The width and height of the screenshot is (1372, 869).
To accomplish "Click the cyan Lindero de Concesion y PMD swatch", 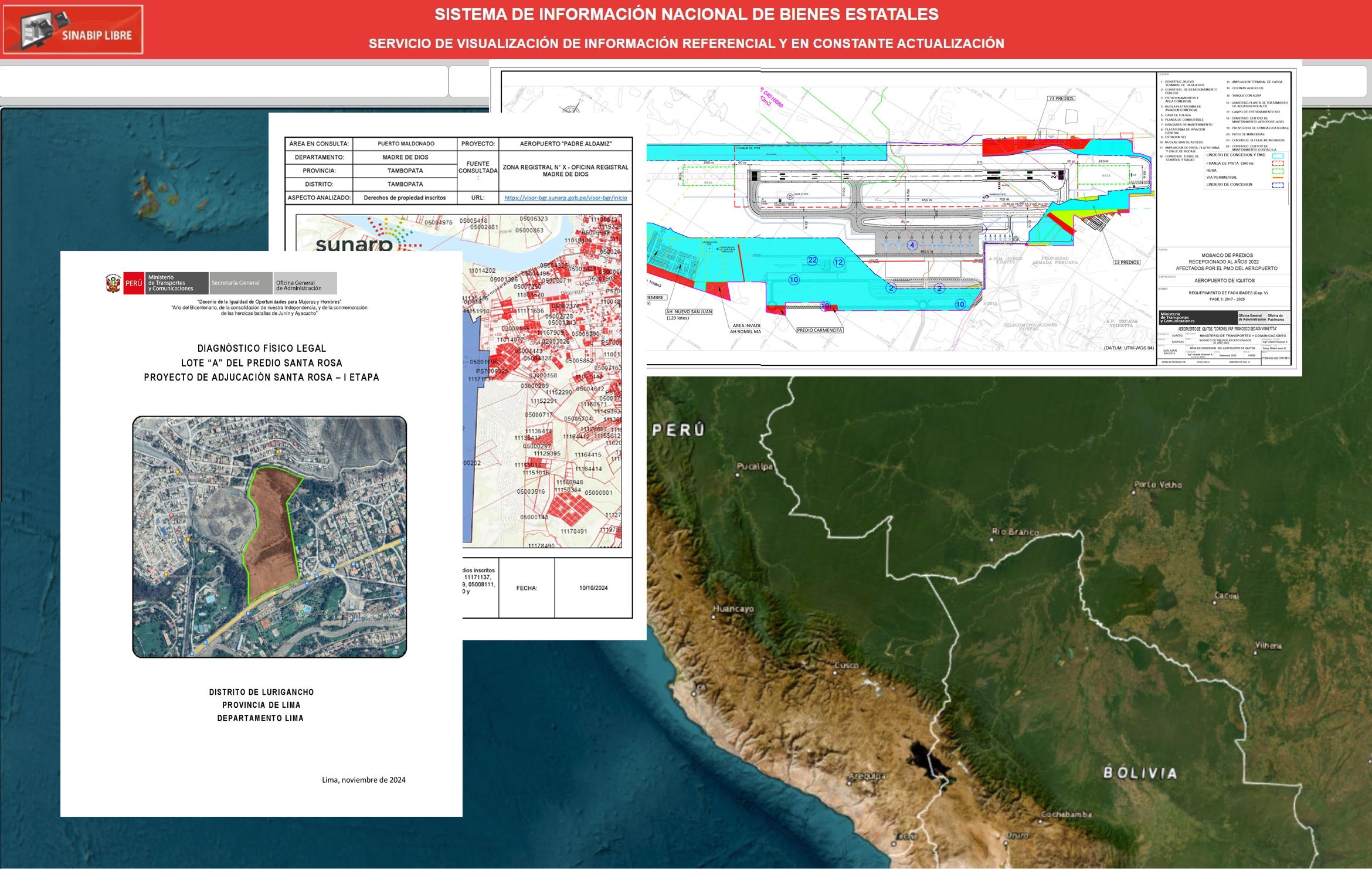I will click(x=1278, y=155).
